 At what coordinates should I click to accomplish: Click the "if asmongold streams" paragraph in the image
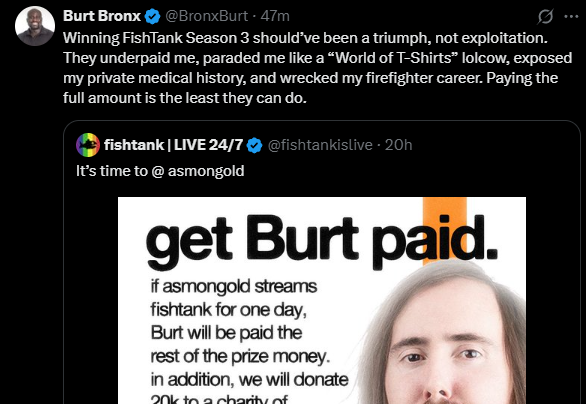pyautogui.click(x=249, y=342)
